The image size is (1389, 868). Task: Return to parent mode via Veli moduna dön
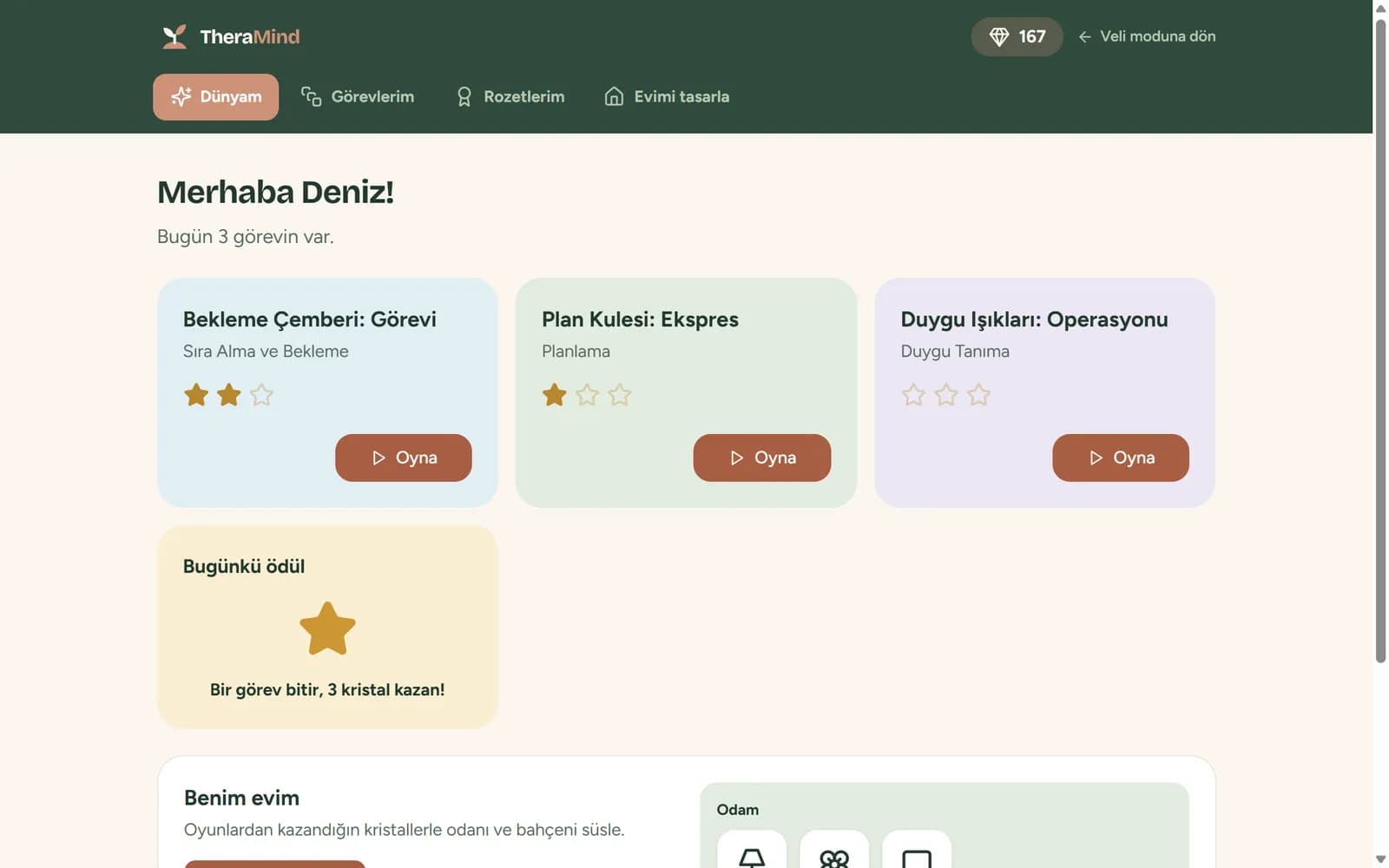(x=1147, y=36)
